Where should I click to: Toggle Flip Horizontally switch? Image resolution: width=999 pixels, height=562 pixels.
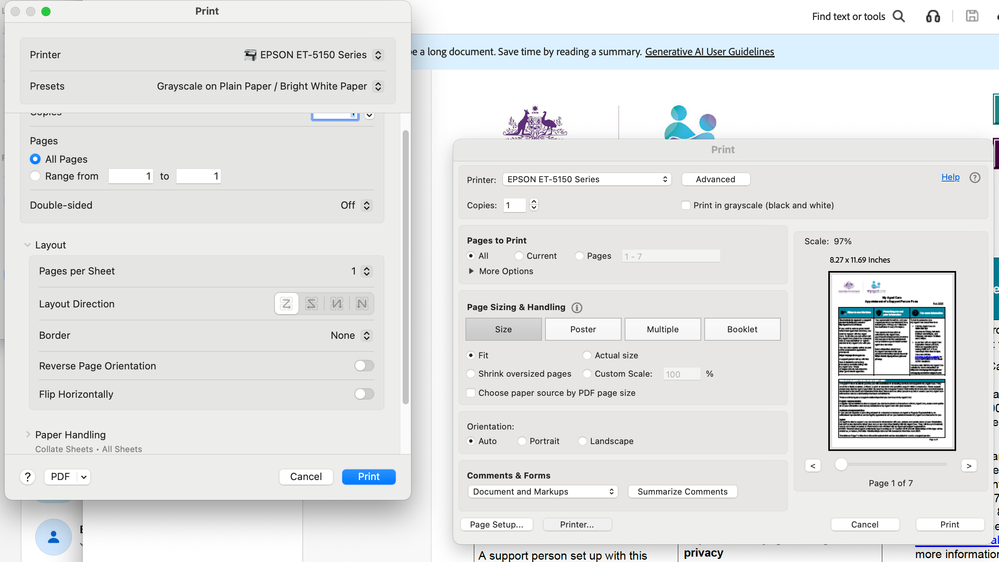364,394
